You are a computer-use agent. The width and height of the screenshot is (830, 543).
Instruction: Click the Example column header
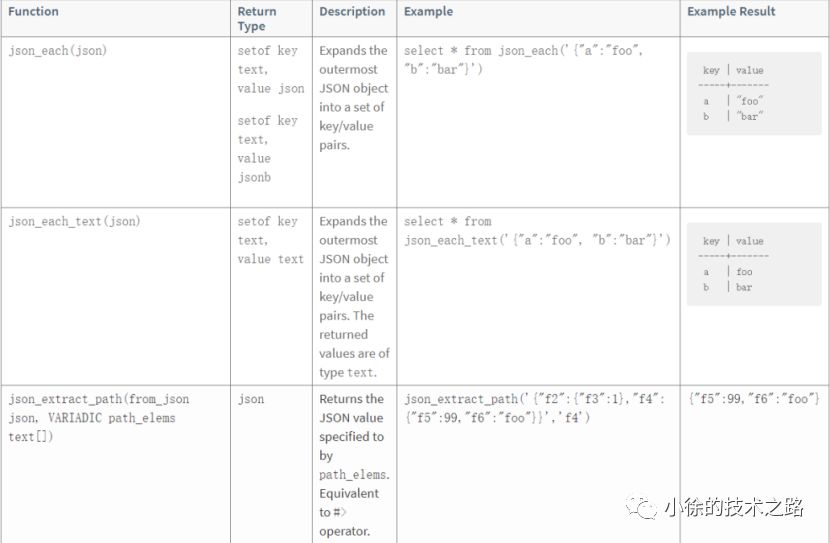[x=428, y=12]
